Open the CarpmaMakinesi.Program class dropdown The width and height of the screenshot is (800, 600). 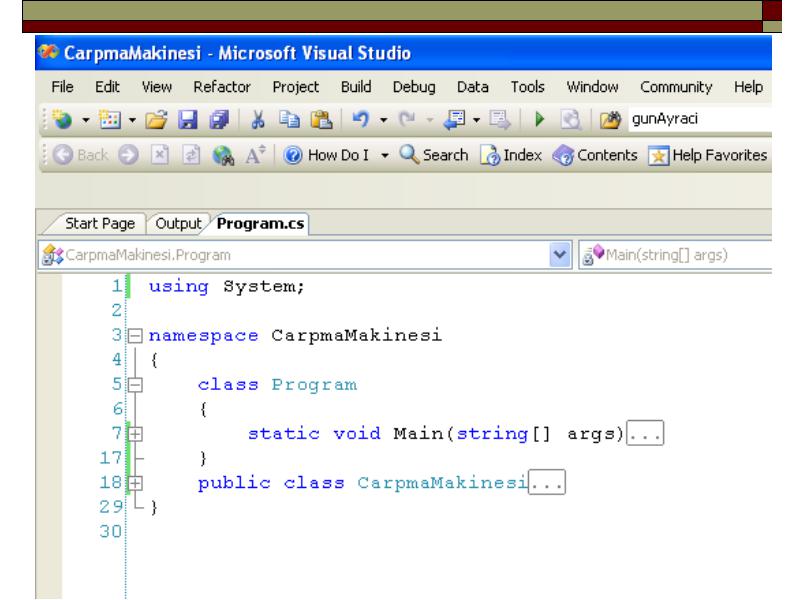[x=560, y=254]
